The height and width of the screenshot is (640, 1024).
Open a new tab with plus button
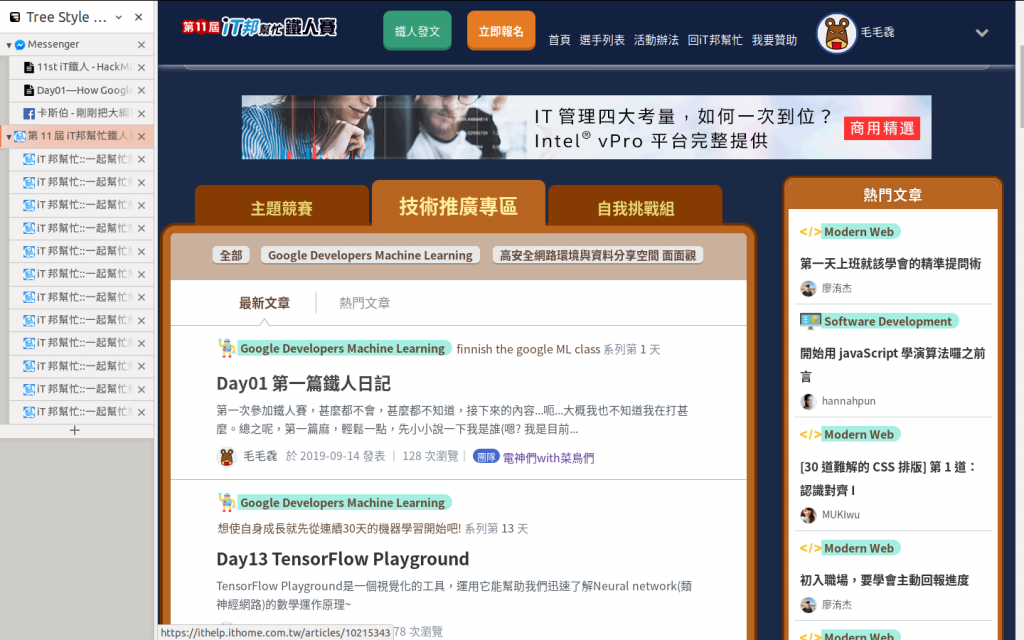pyautogui.click(x=74, y=430)
